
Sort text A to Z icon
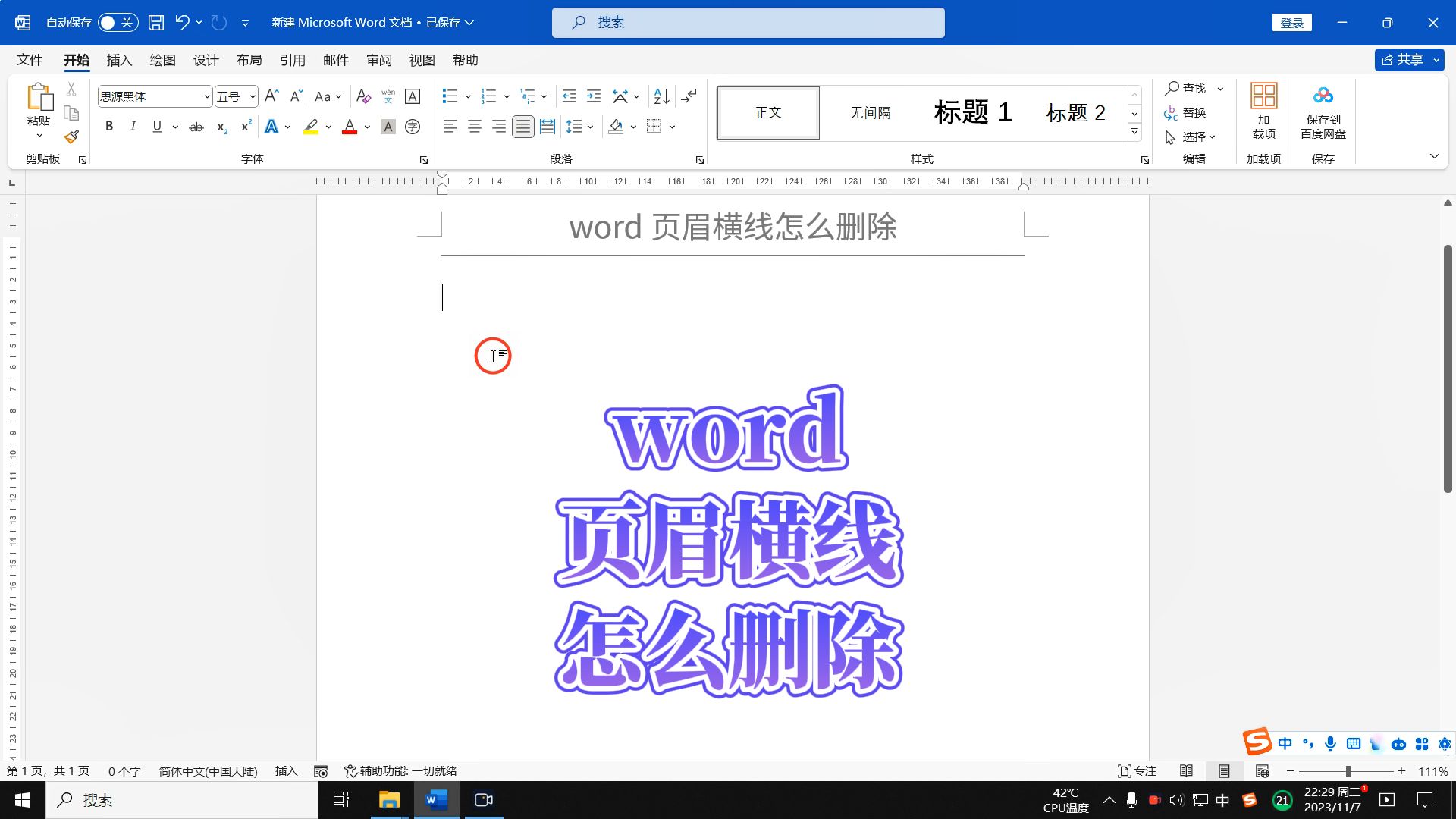661,96
